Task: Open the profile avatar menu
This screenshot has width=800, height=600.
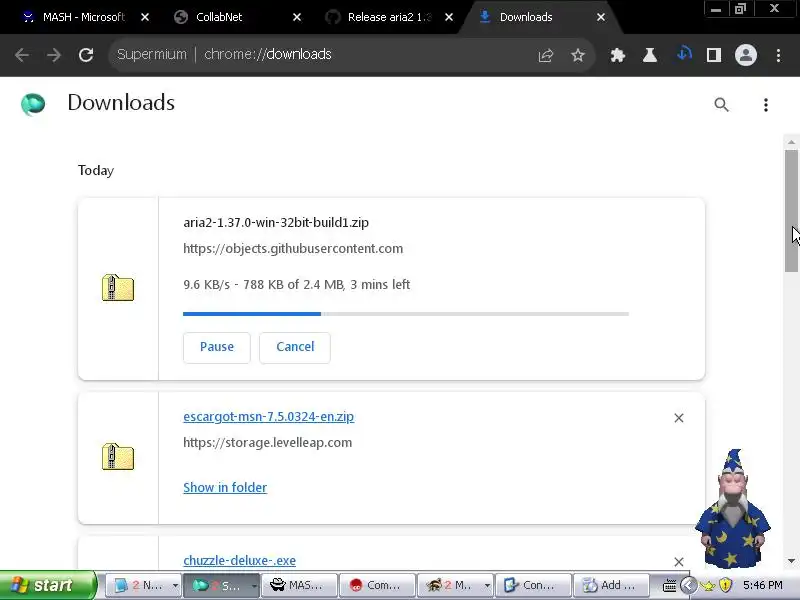Action: [745, 55]
